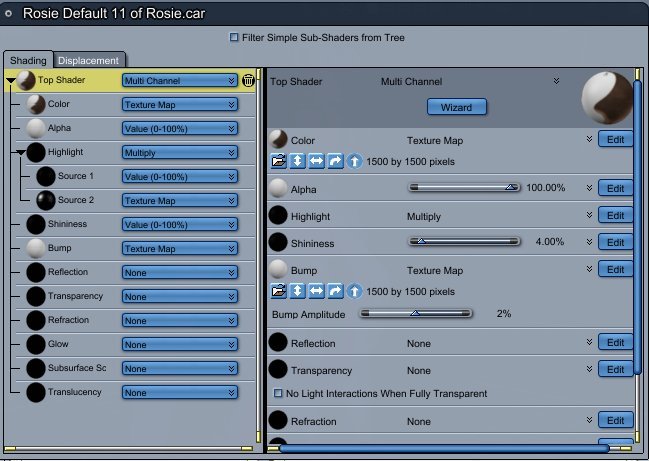Click the detail panel horizontal scrollbar
Viewport: 649px width, 461px height.
(444, 448)
